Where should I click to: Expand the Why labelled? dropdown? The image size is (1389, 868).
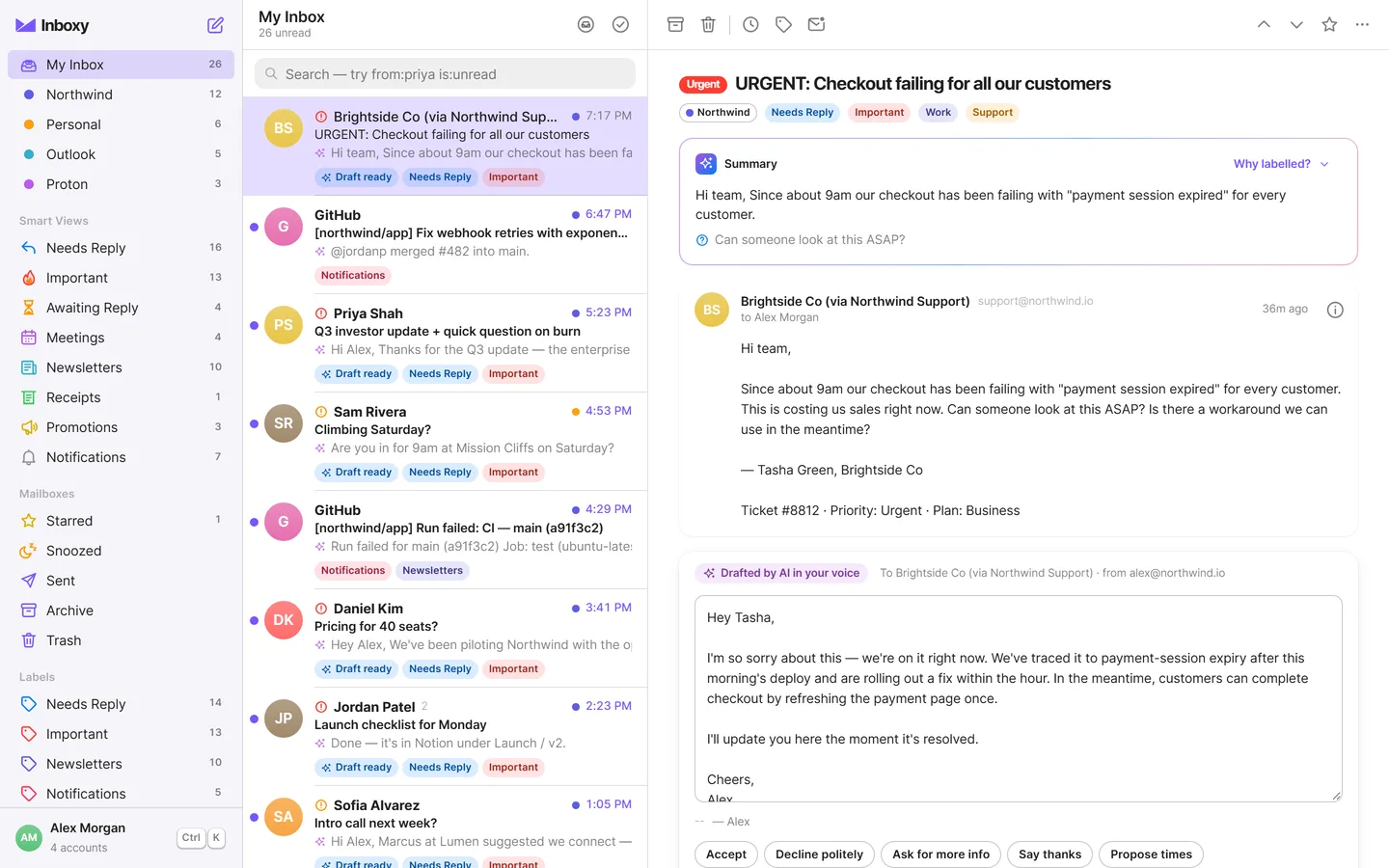(x=1281, y=164)
